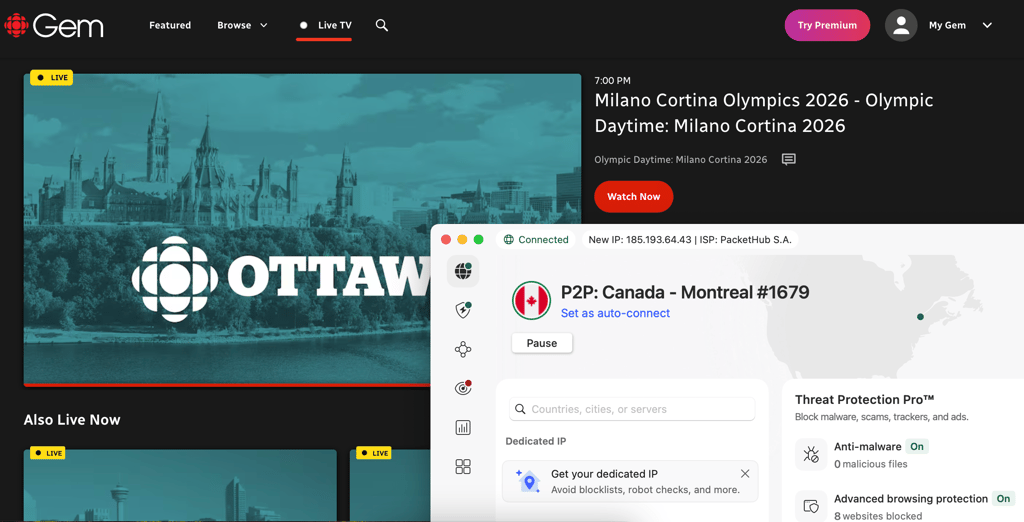This screenshot has width=1024, height=522.
Task: Toggle the Anti-malware On badge
Action: tap(917, 447)
